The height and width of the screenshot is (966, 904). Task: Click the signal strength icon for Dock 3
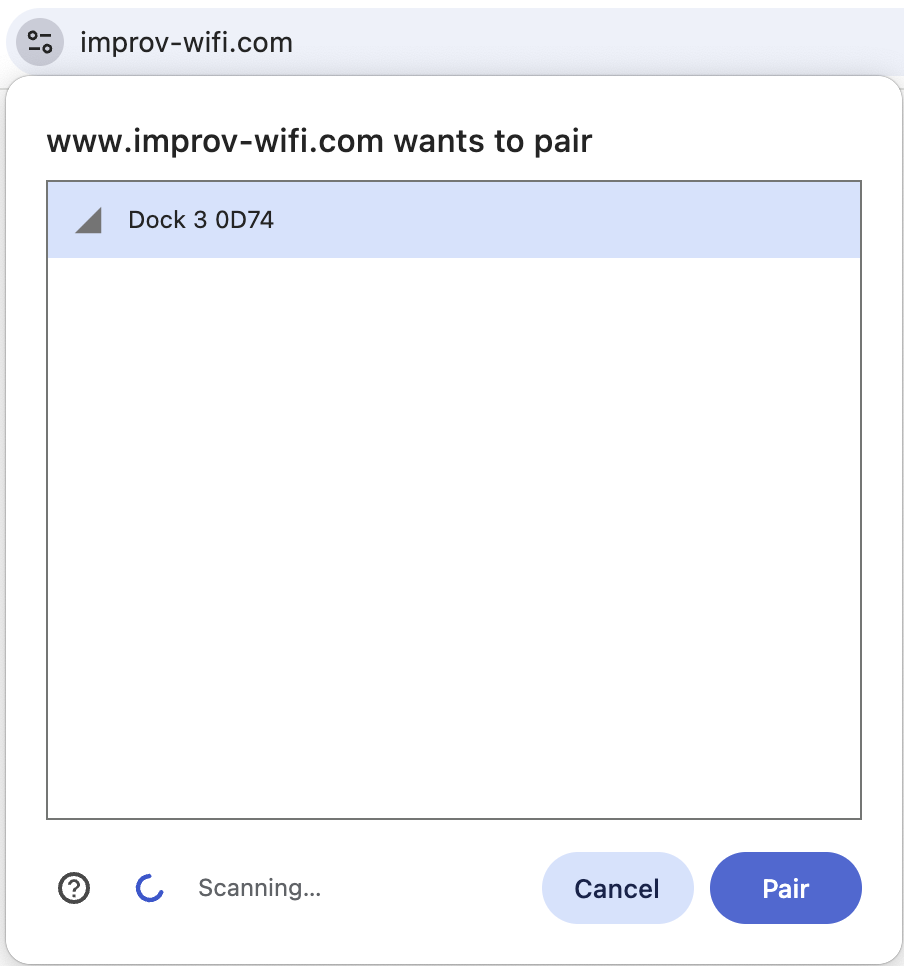[88, 220]
